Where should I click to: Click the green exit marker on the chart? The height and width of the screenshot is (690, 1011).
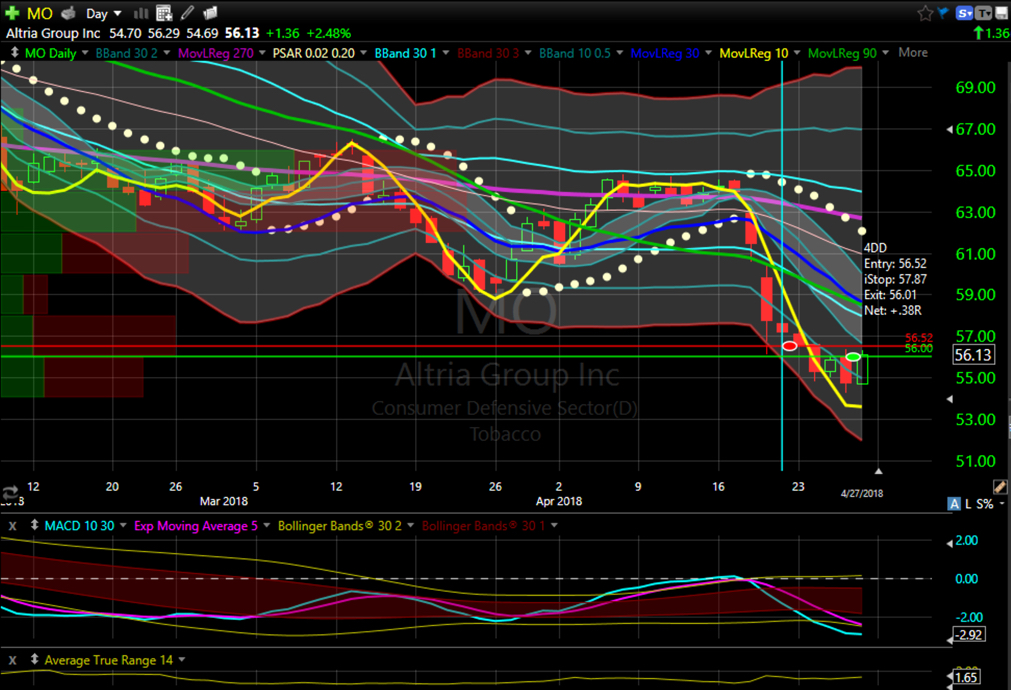click(853, 357)
